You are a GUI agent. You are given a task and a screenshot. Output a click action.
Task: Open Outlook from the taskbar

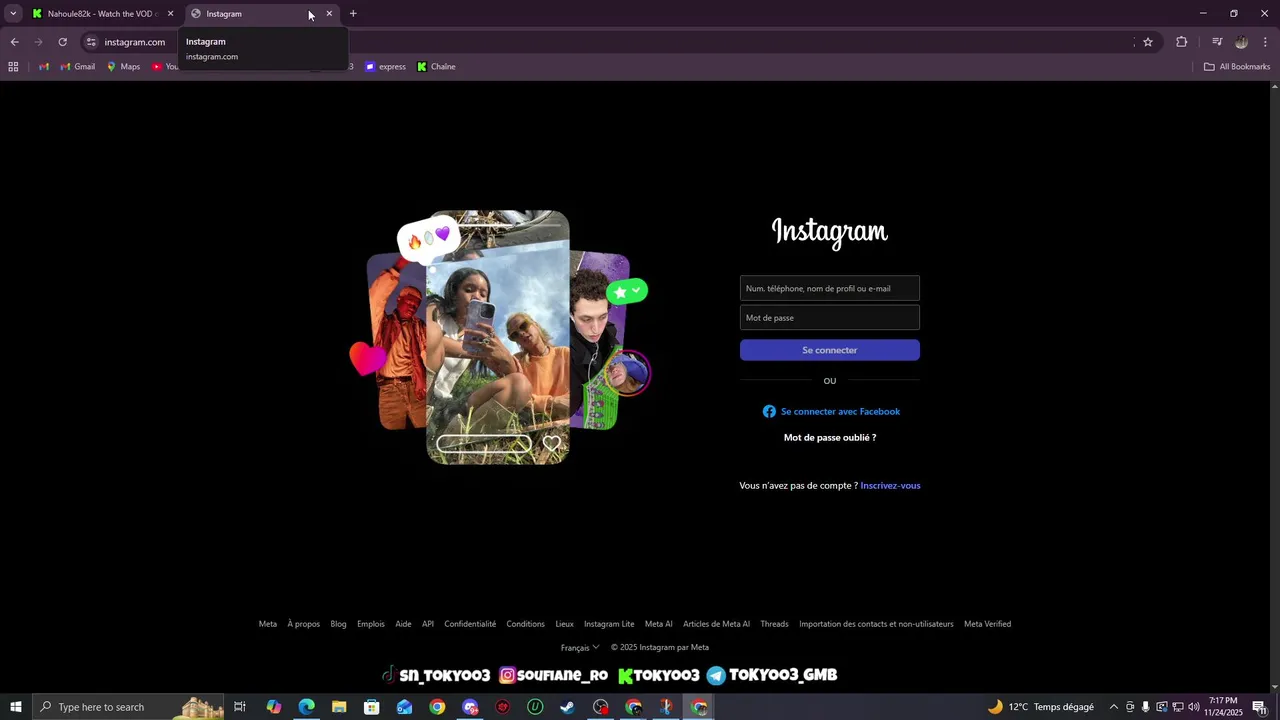(404, 707)
